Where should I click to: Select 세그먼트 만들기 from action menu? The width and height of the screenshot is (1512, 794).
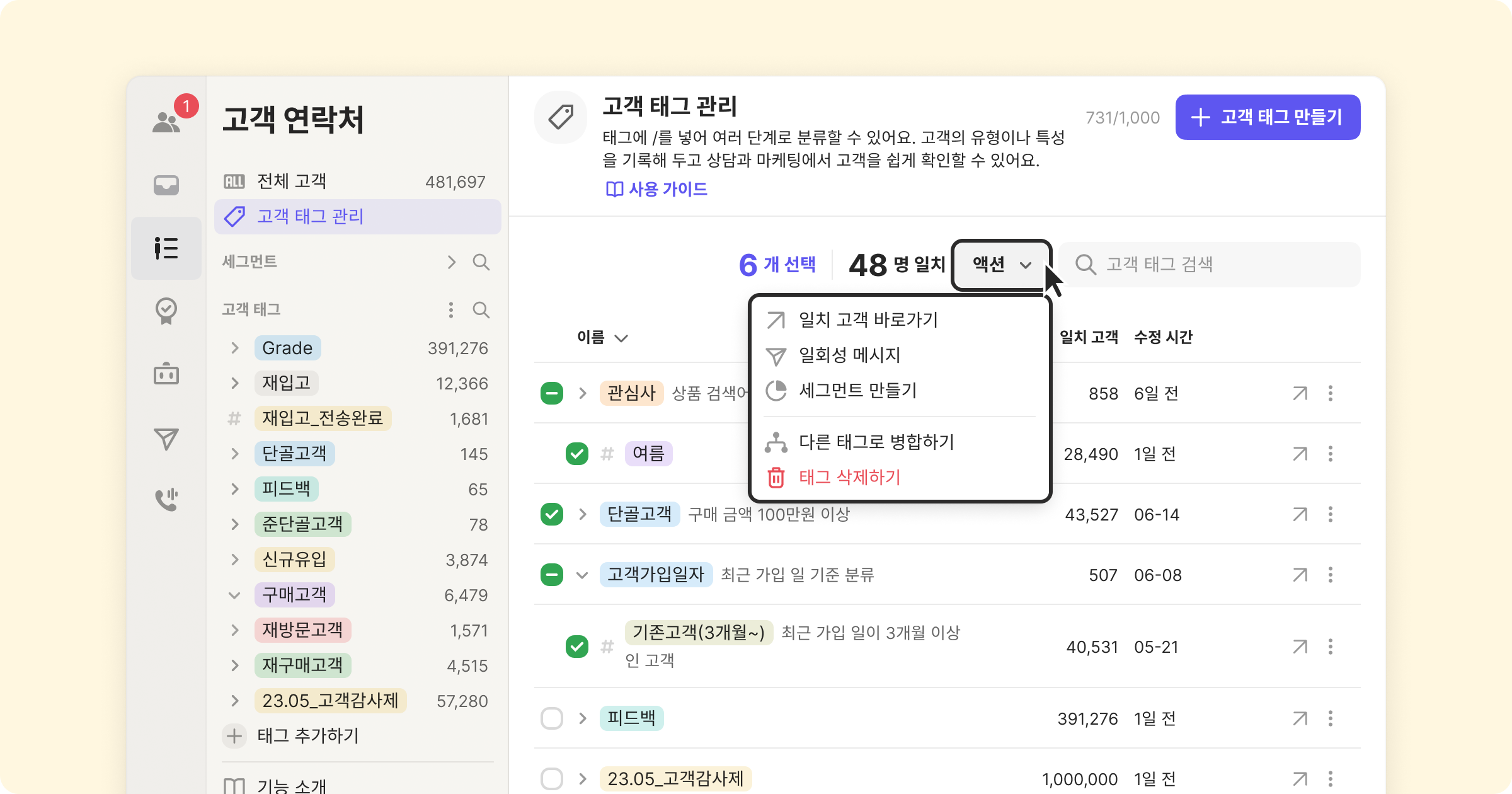click(857, 391)
